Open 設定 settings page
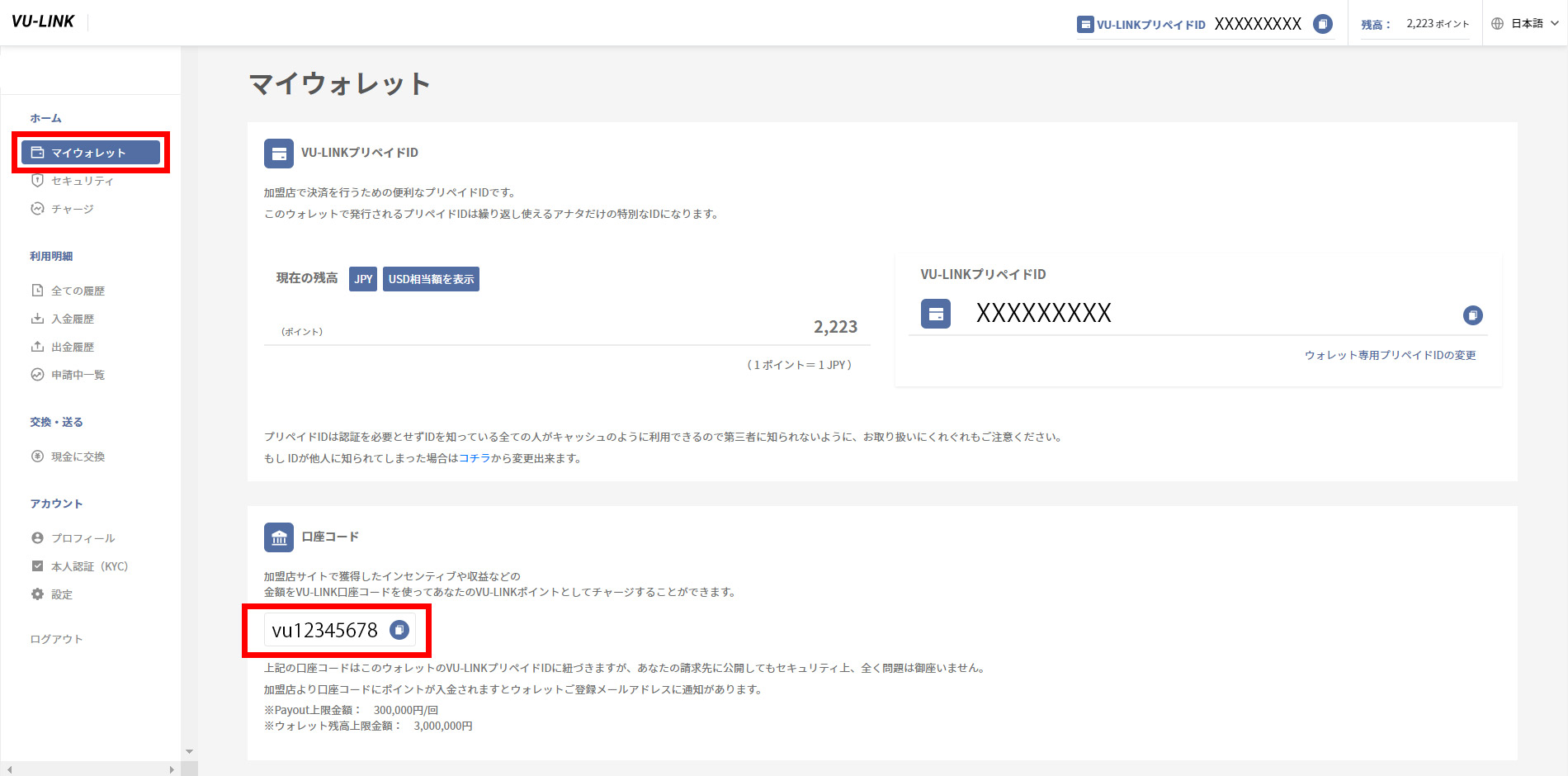The height and width of the screenshot is (776, 1568). click(x=62, y=594)
